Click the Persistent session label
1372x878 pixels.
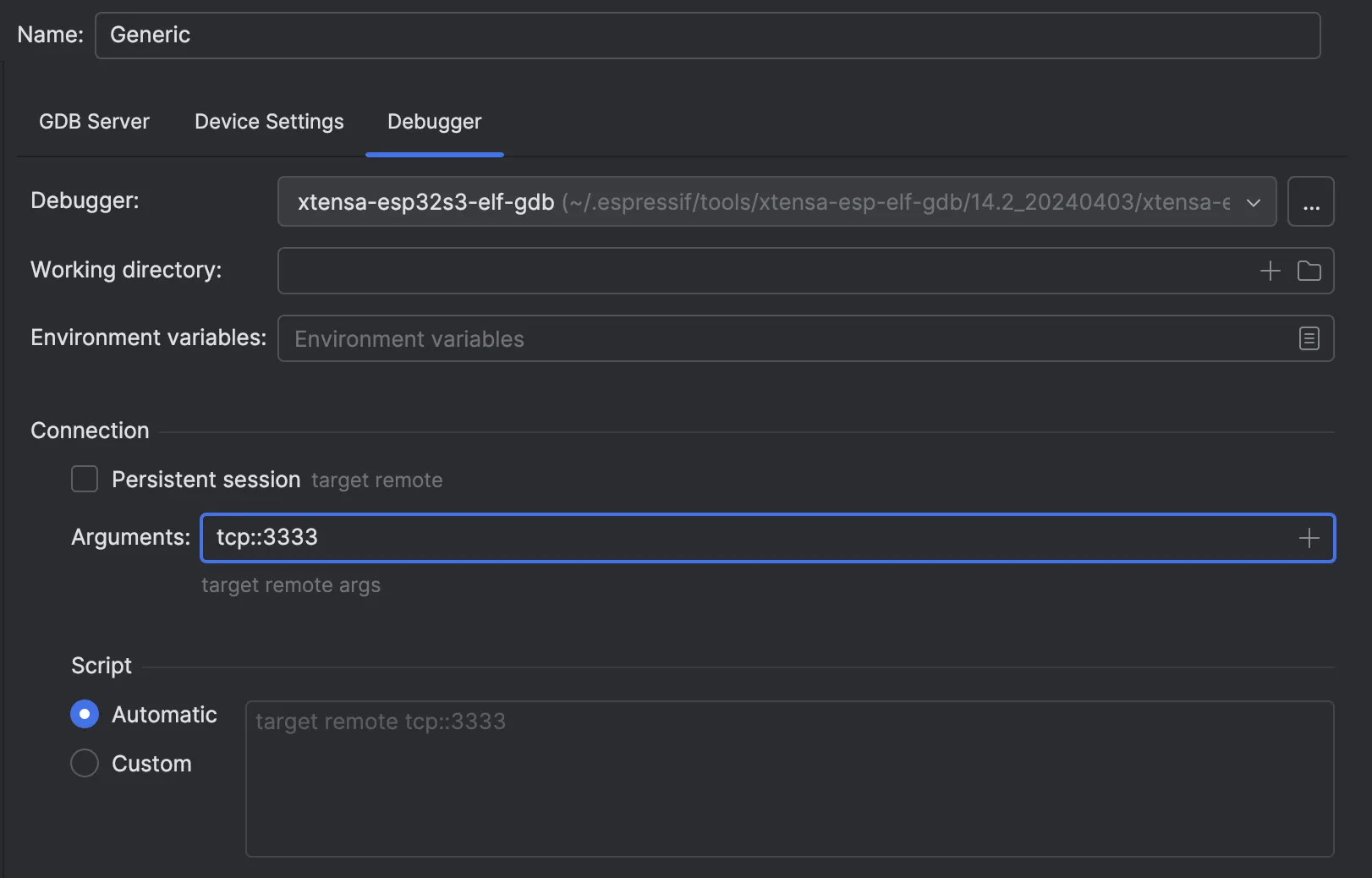point(206,480)
